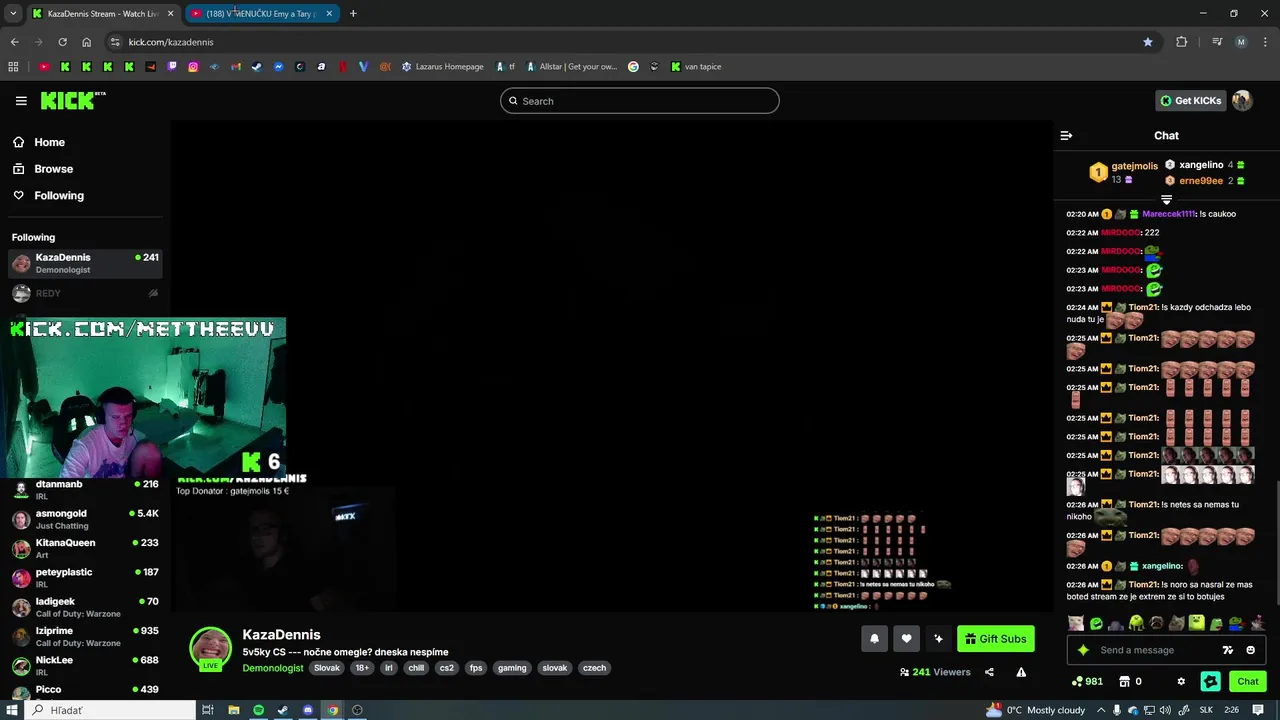Click the browser home button
This screenshot has height=720, width=1280.
[86, 42]
